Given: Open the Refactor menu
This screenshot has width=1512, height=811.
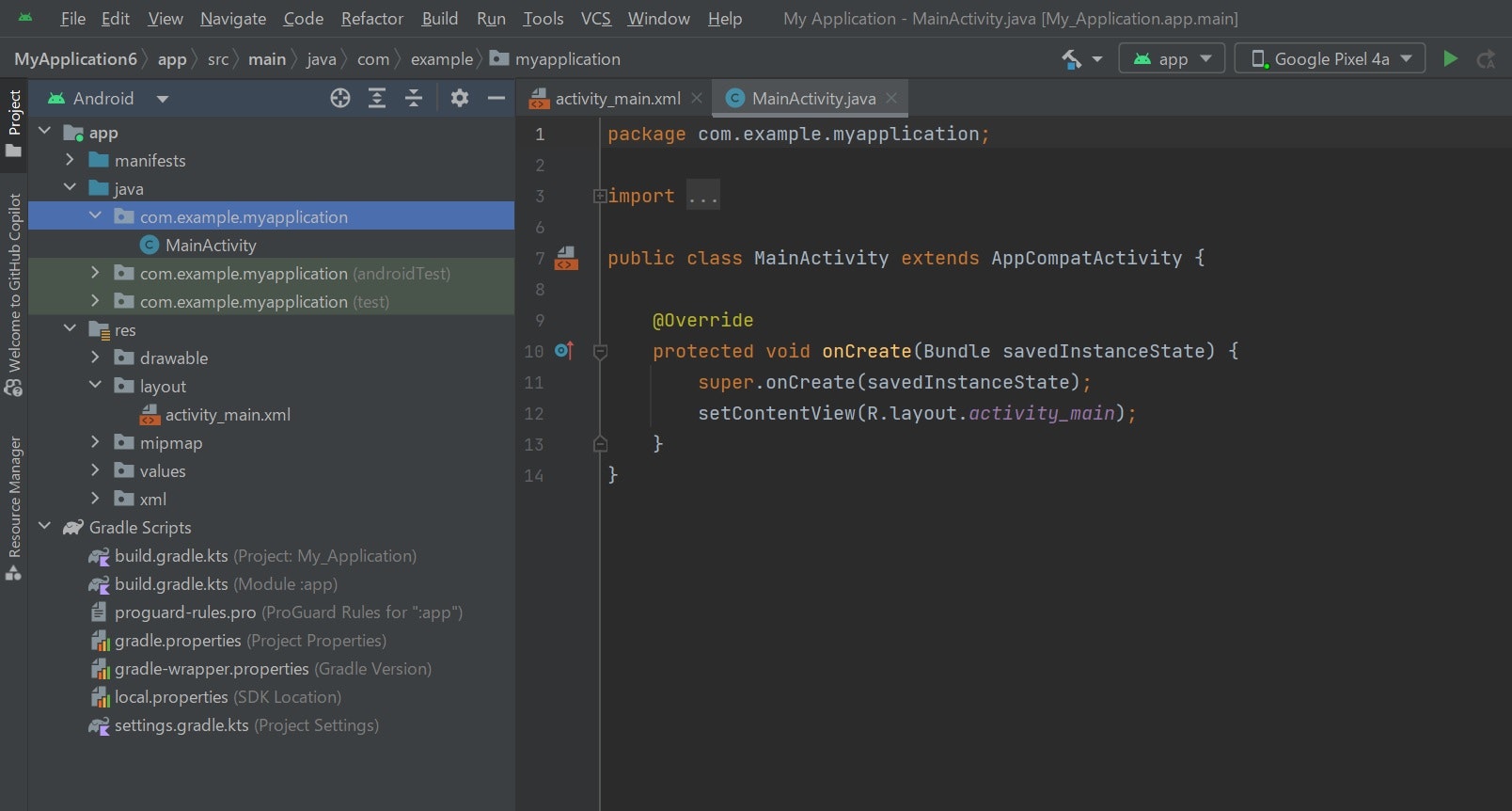Looking at the screenshot, I should (371, 19).
